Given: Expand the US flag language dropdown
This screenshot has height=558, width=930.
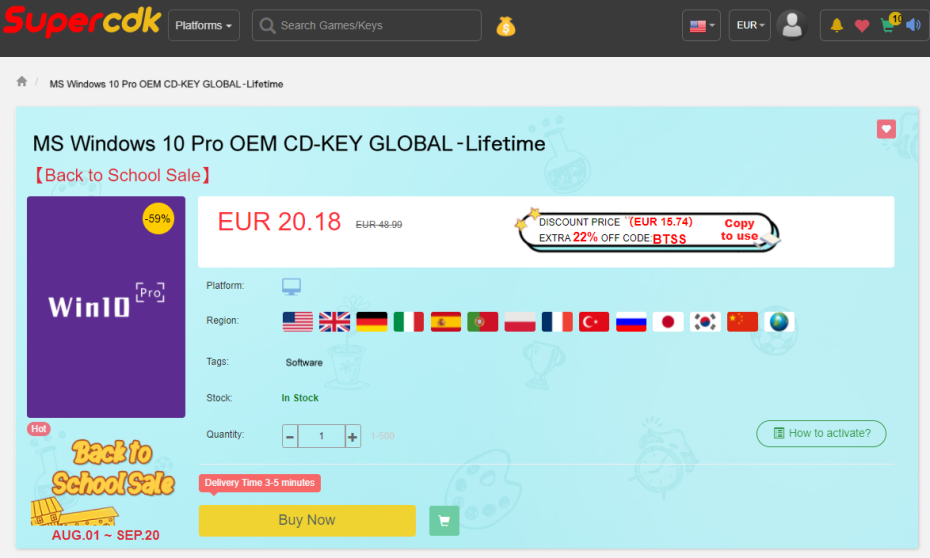Looking at the screenshot, I should [x=701, y=25].
